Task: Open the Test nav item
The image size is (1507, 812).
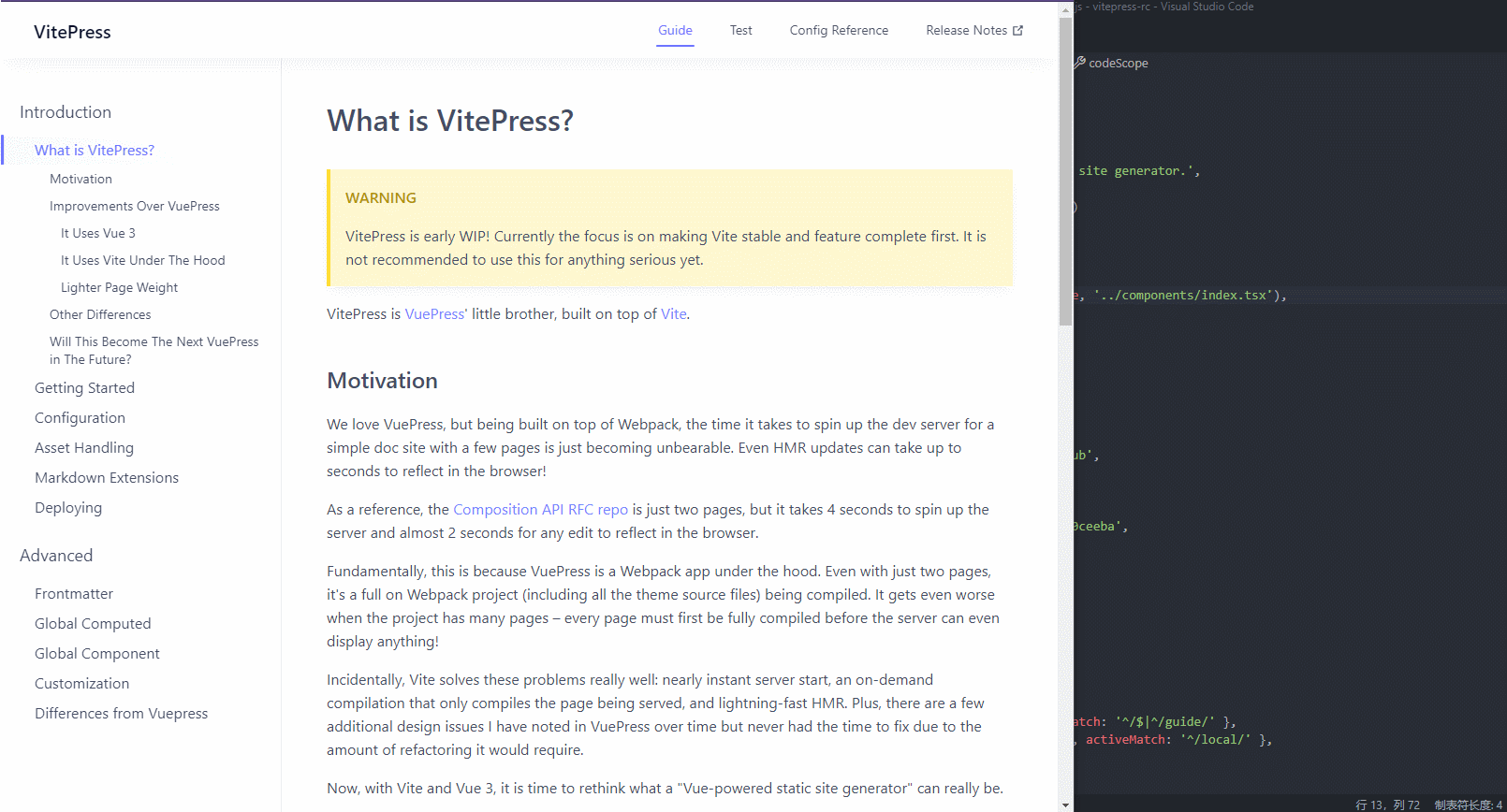Action: (x=740, y=30)
